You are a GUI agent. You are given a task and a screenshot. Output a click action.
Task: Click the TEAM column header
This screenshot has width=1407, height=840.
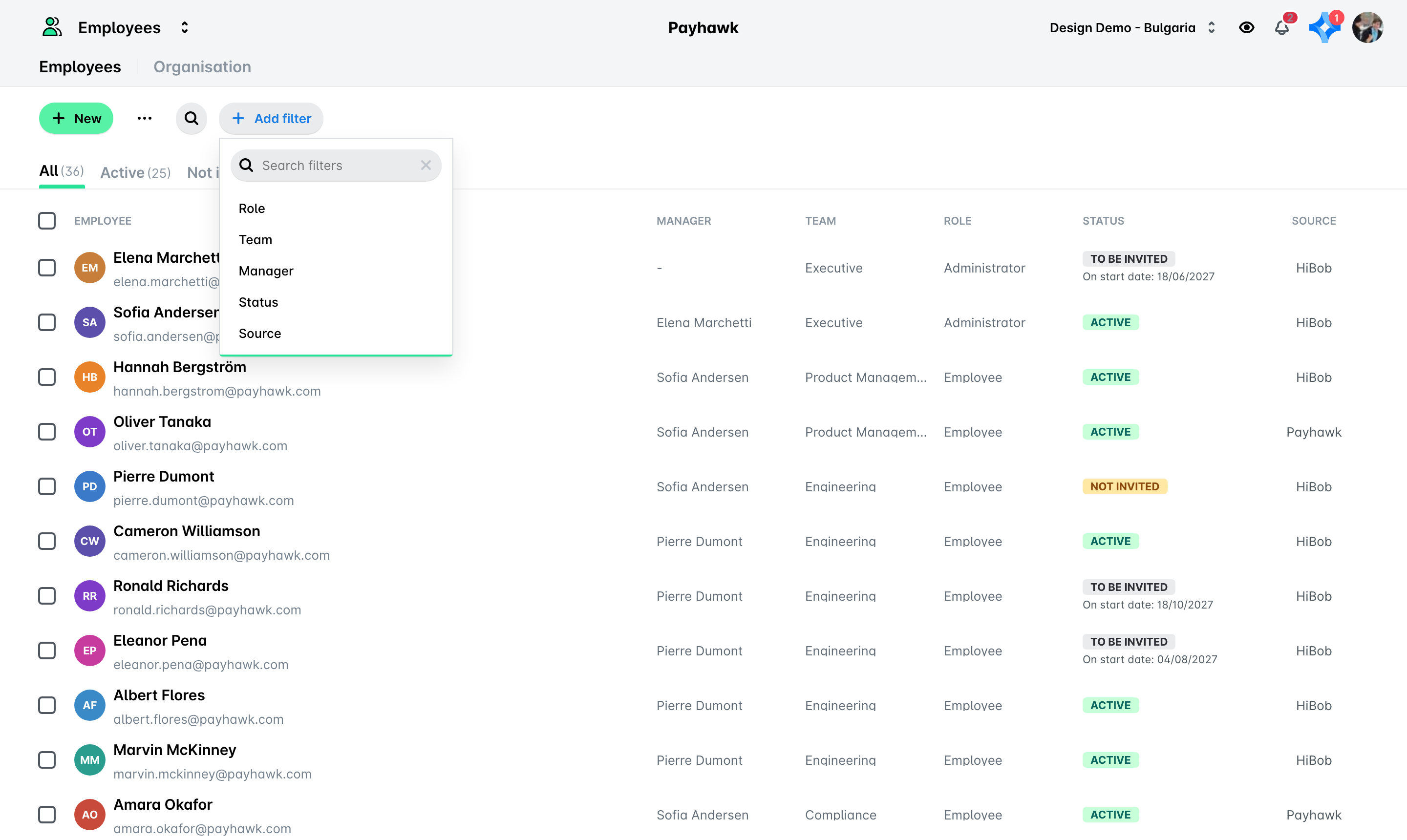(x=820, y=221)
